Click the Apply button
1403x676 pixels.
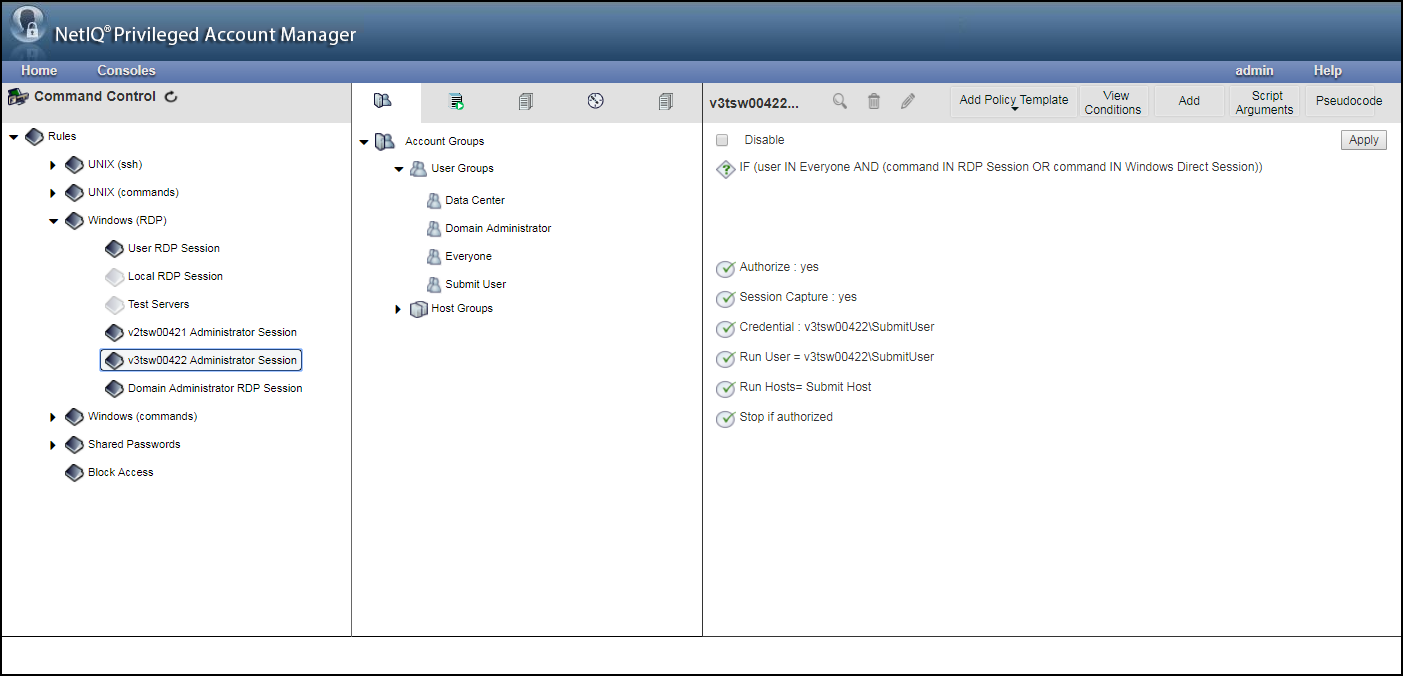tap(1364, 140)
